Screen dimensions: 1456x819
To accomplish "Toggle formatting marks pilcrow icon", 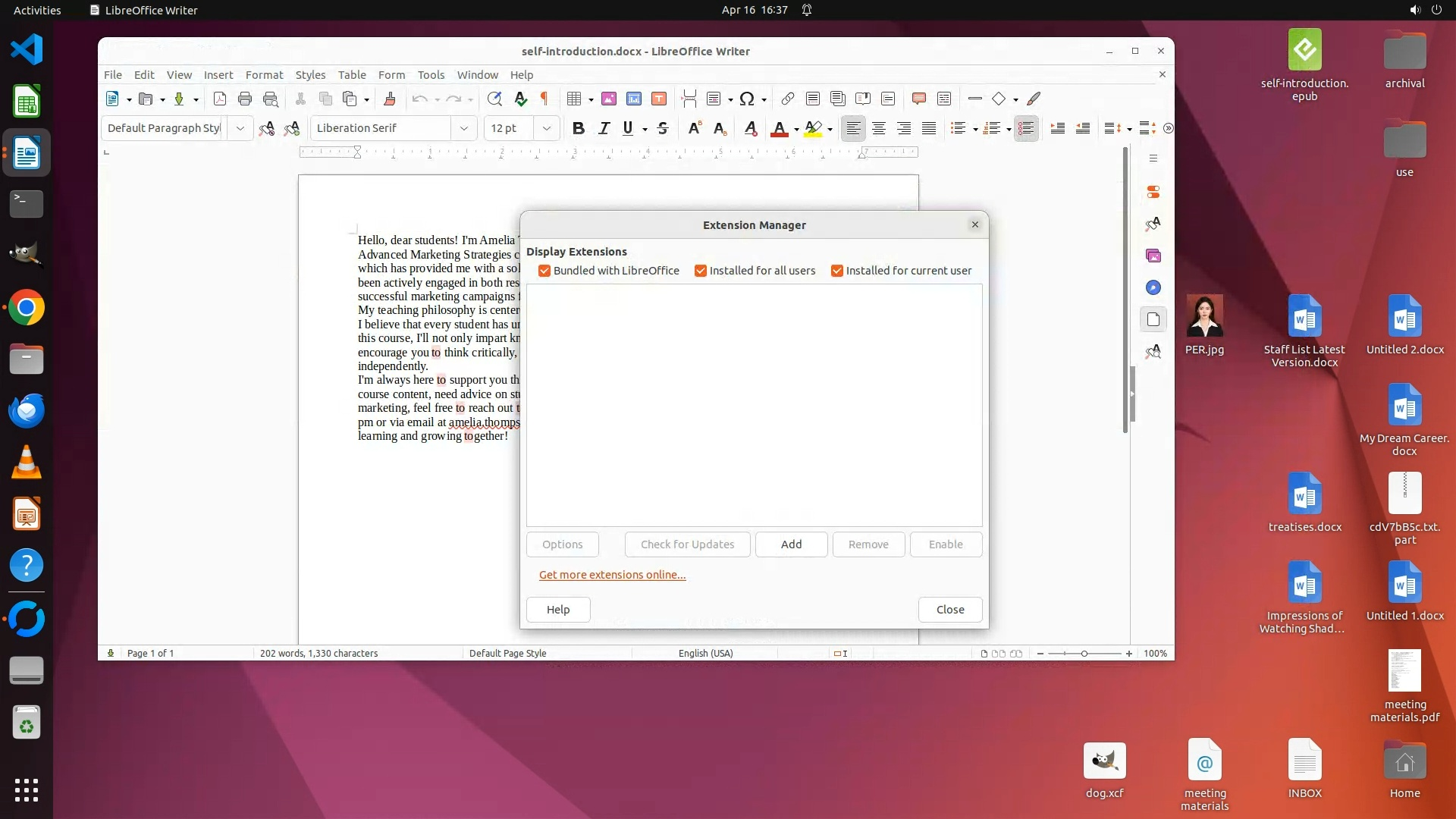I will click(x=544, y=99).
